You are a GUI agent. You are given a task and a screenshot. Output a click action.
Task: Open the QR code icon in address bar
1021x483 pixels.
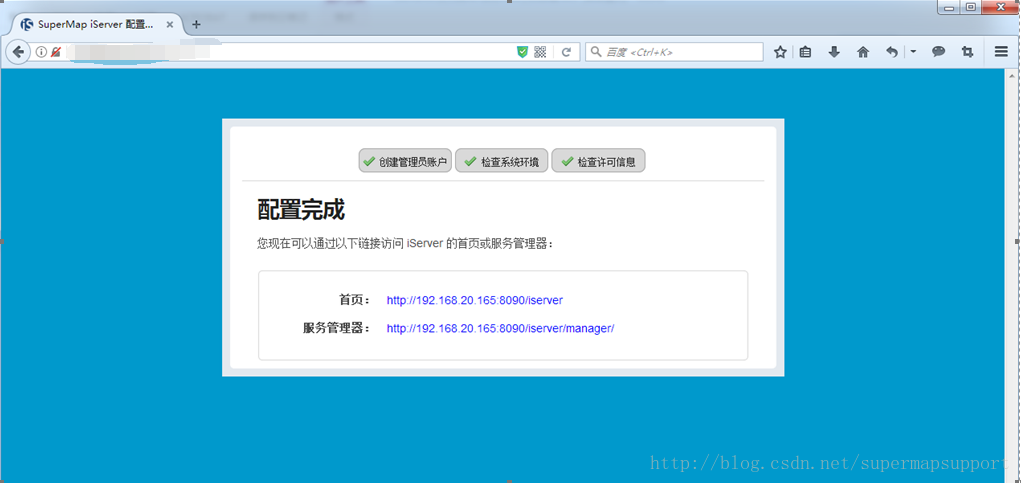pyautogui.click(x=540, y=52)
